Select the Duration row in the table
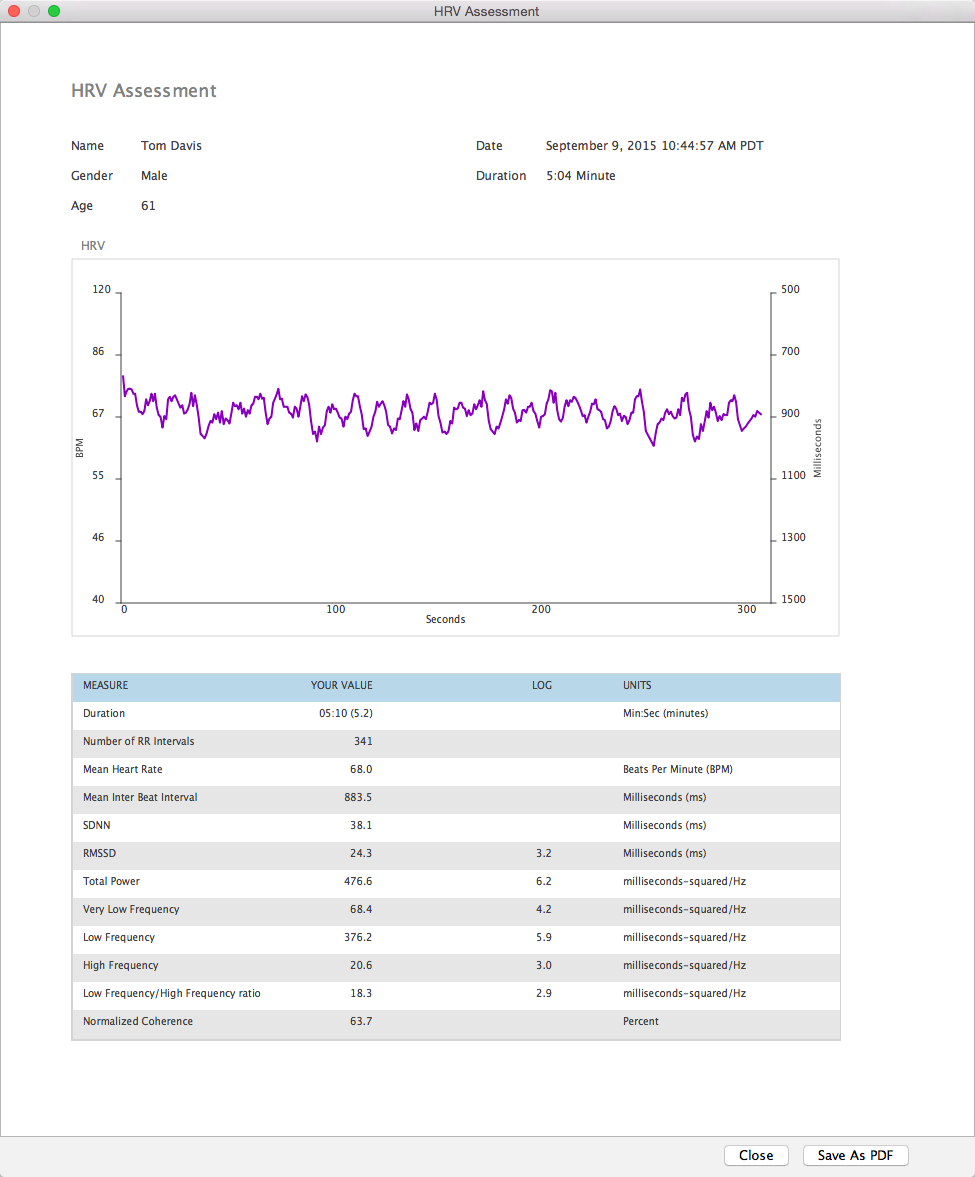975x1177 pixels. click(x=300, y=713)
